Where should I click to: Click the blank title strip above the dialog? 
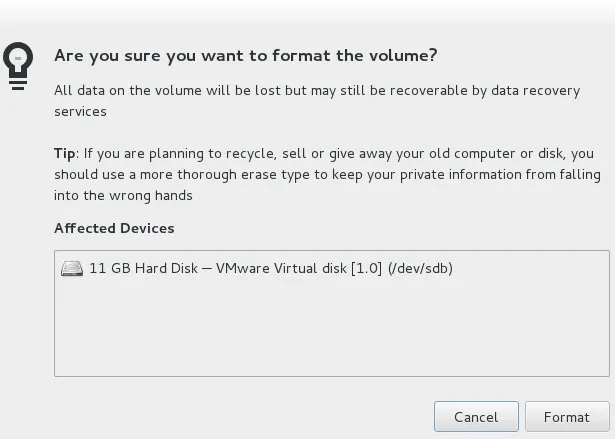click(308, 10)
